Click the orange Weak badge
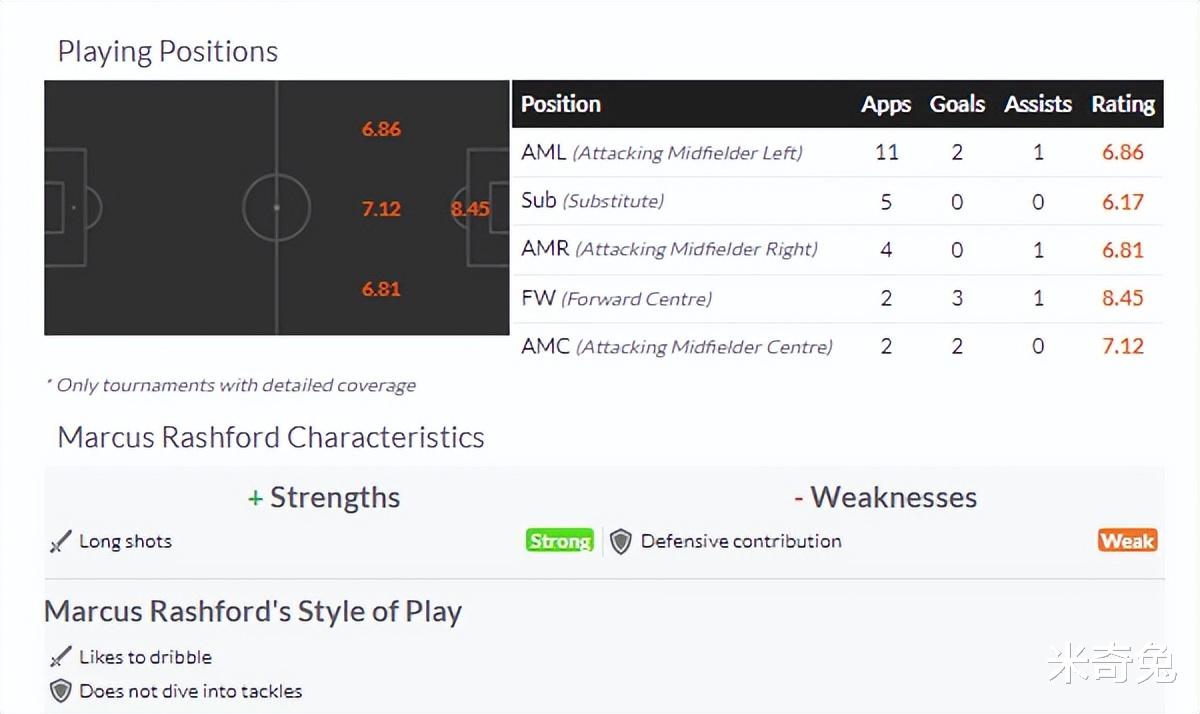 pos(1127,541)
